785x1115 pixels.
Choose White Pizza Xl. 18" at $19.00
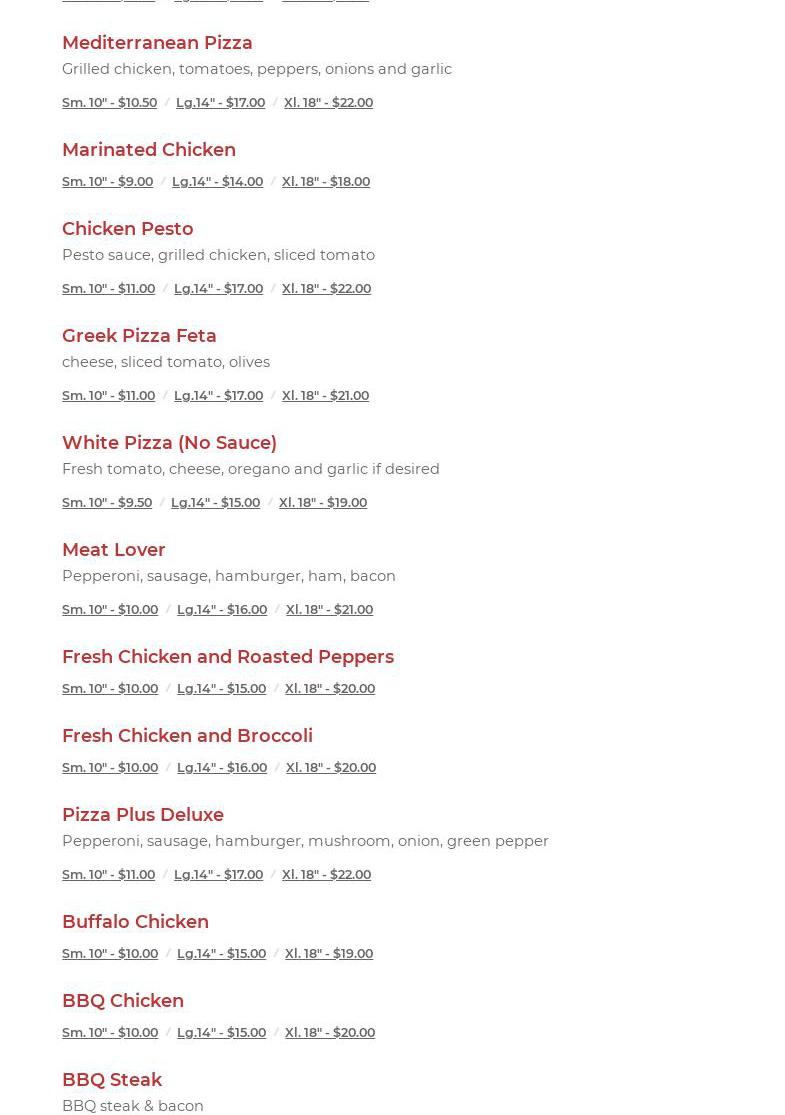[322, 502]
